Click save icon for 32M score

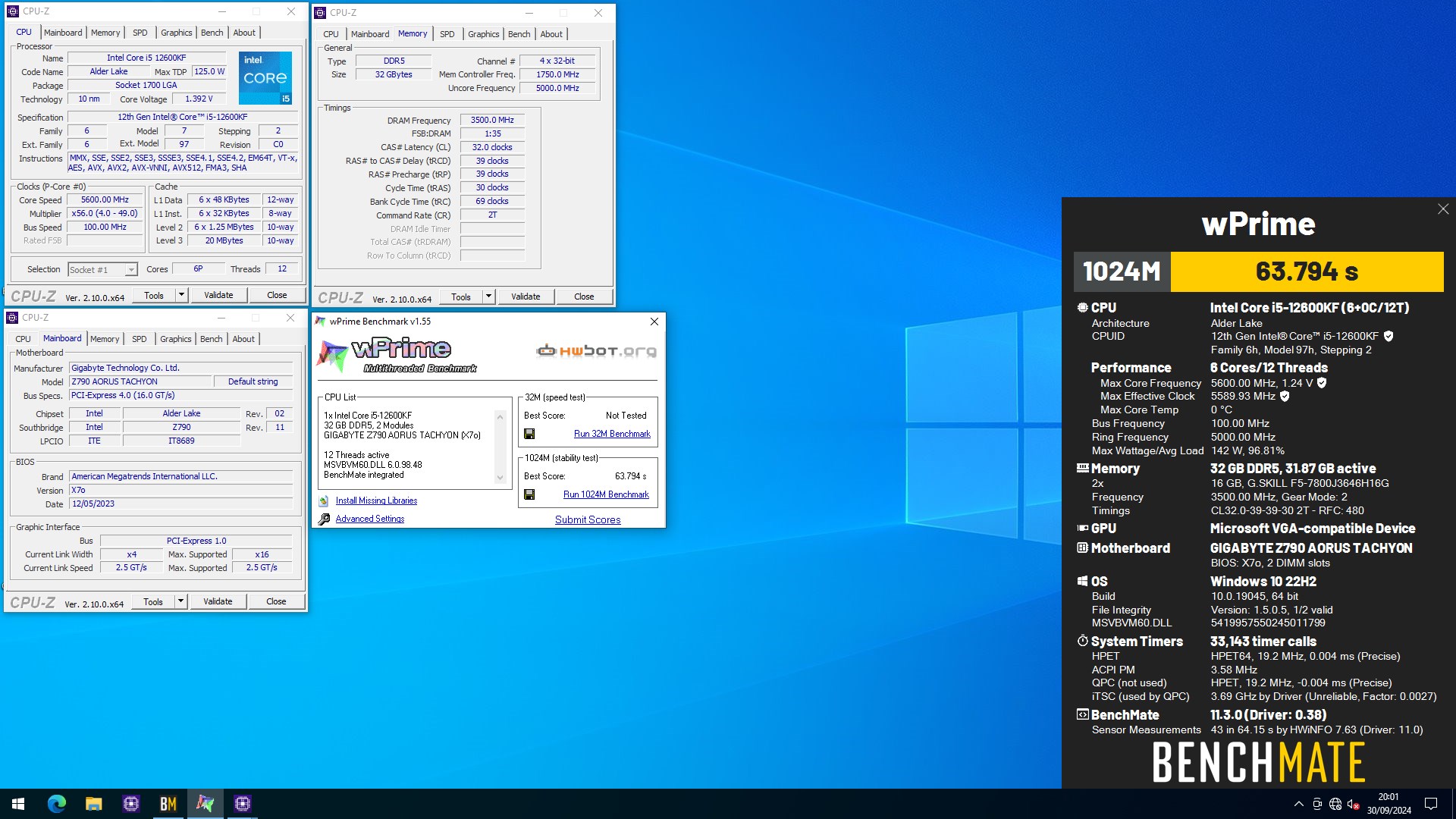[x=529, y=434]
